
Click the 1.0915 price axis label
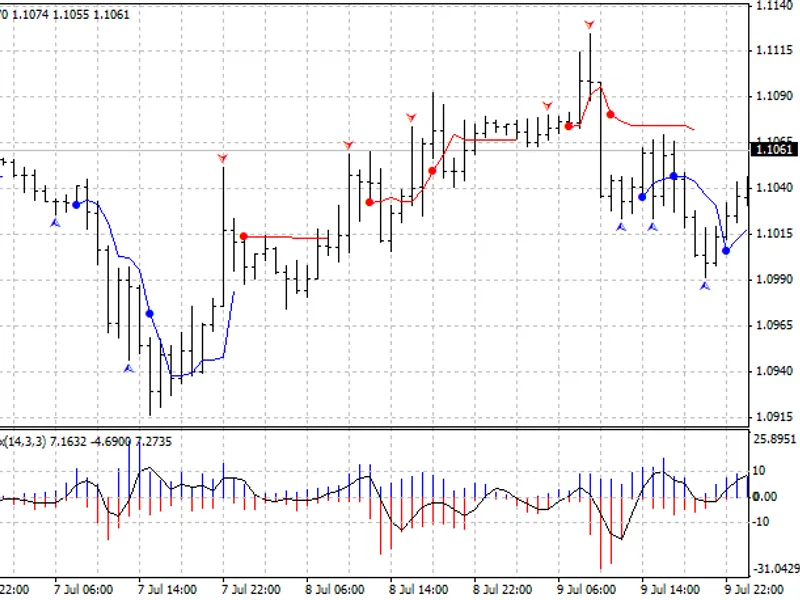[774, 417]
